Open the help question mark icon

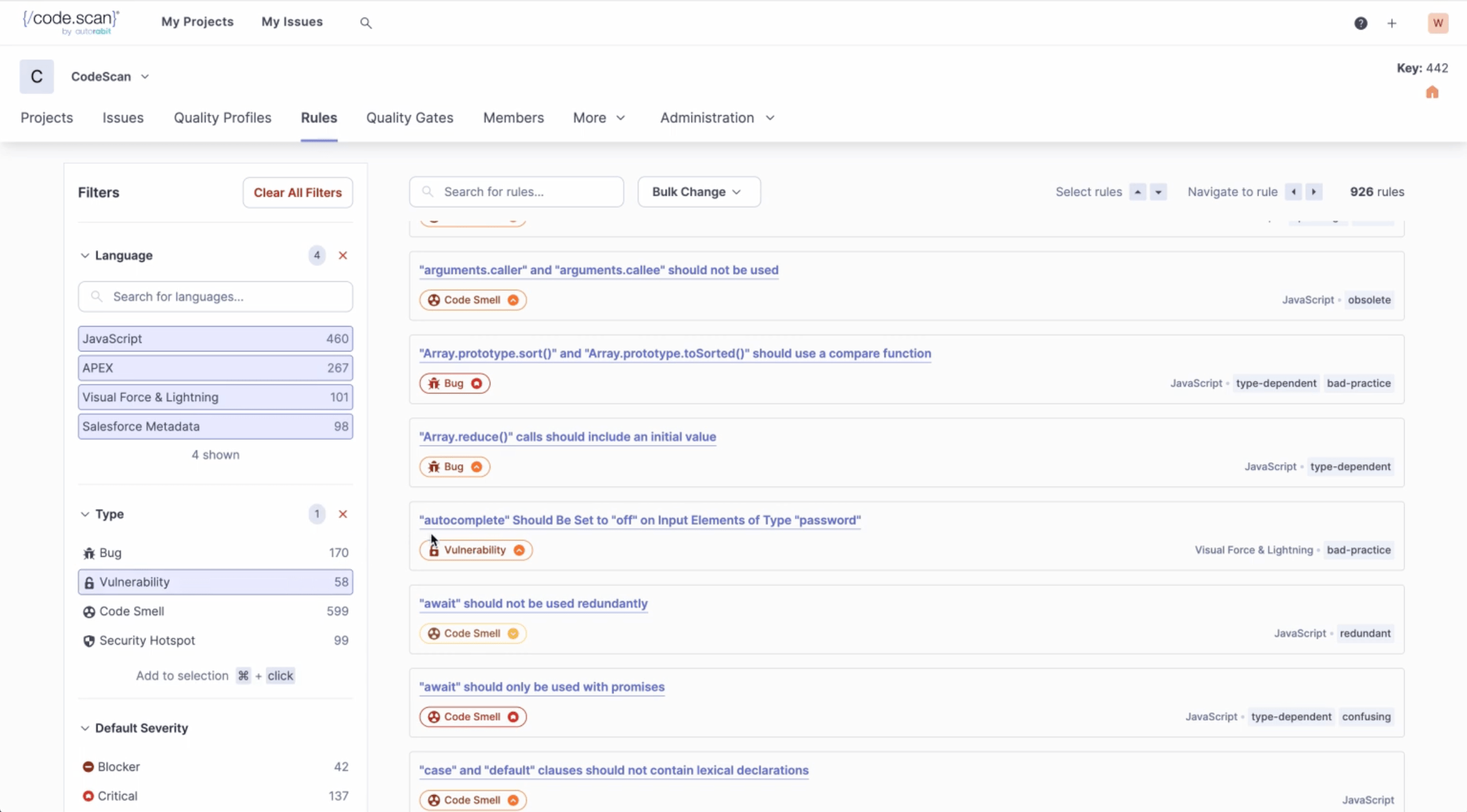click(x=1360, y=23)
